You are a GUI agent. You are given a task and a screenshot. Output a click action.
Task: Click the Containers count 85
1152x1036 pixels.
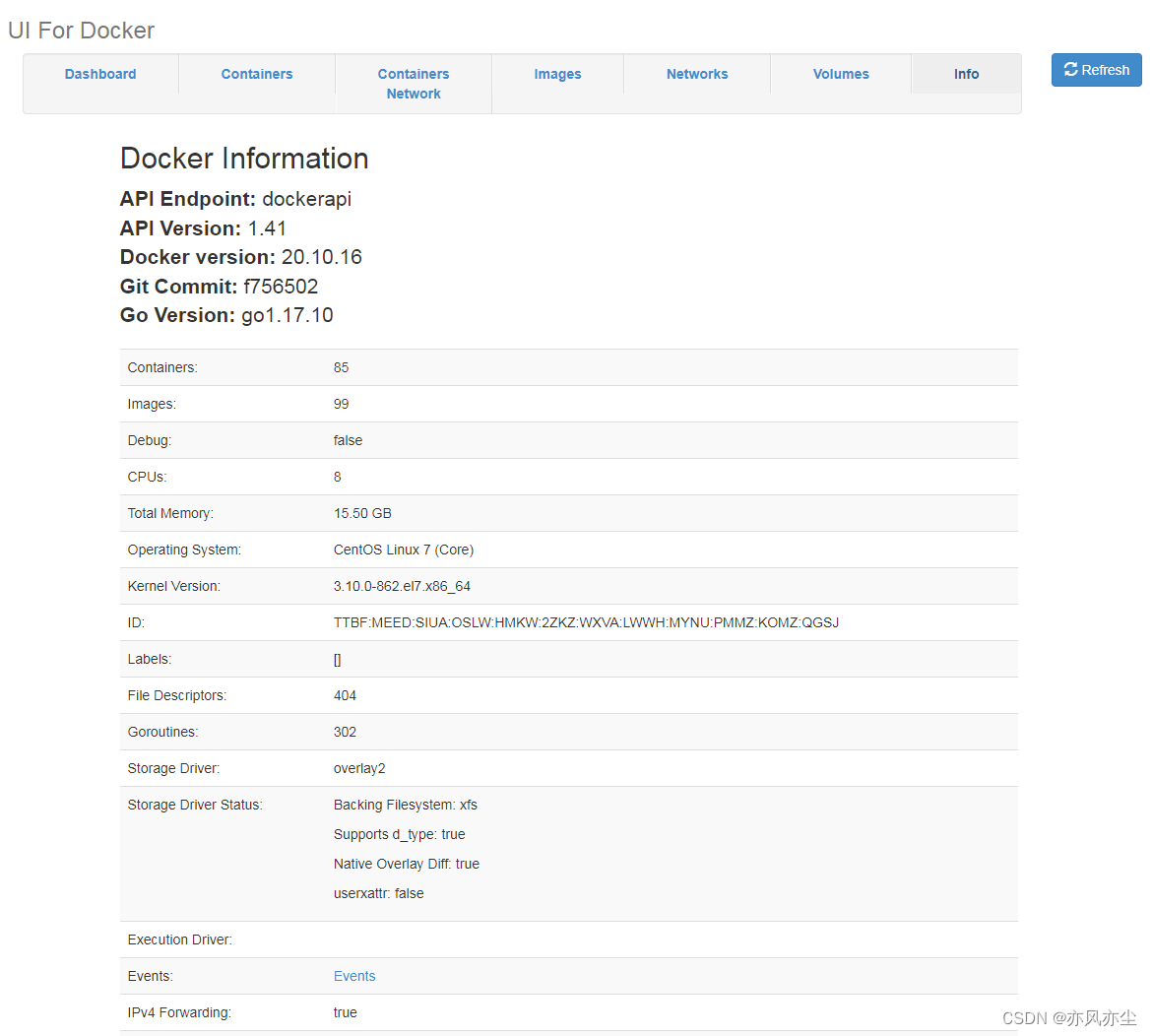pos(341,367)
